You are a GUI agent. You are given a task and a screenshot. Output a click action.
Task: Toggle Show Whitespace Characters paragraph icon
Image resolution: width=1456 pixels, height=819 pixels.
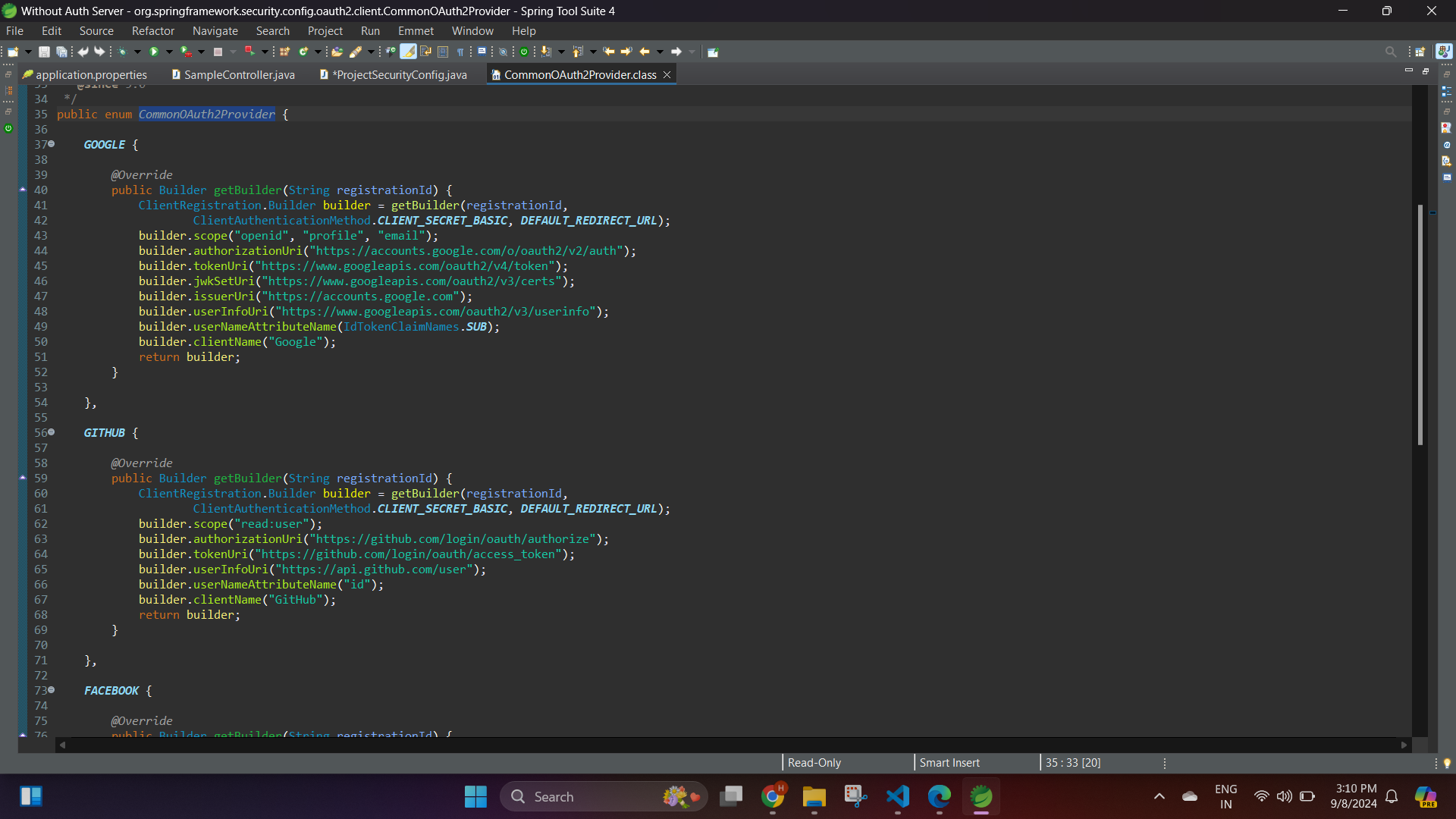click(x=460, y=52)
